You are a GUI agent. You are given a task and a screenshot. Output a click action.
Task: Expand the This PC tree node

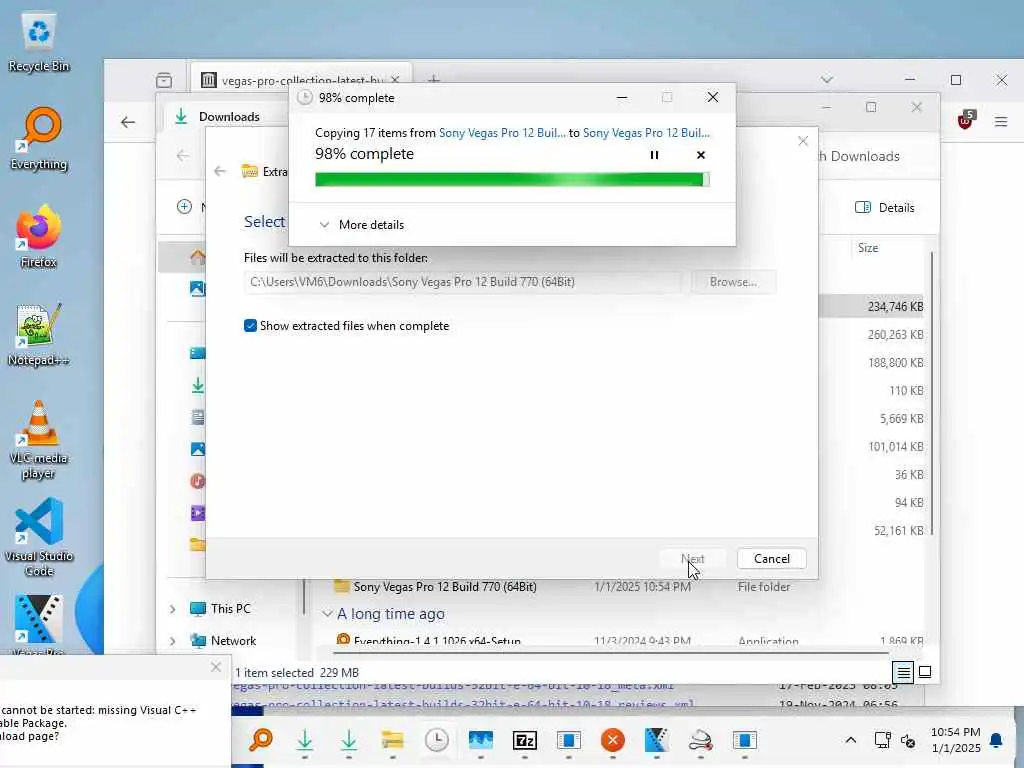click(x=172, y=609)
